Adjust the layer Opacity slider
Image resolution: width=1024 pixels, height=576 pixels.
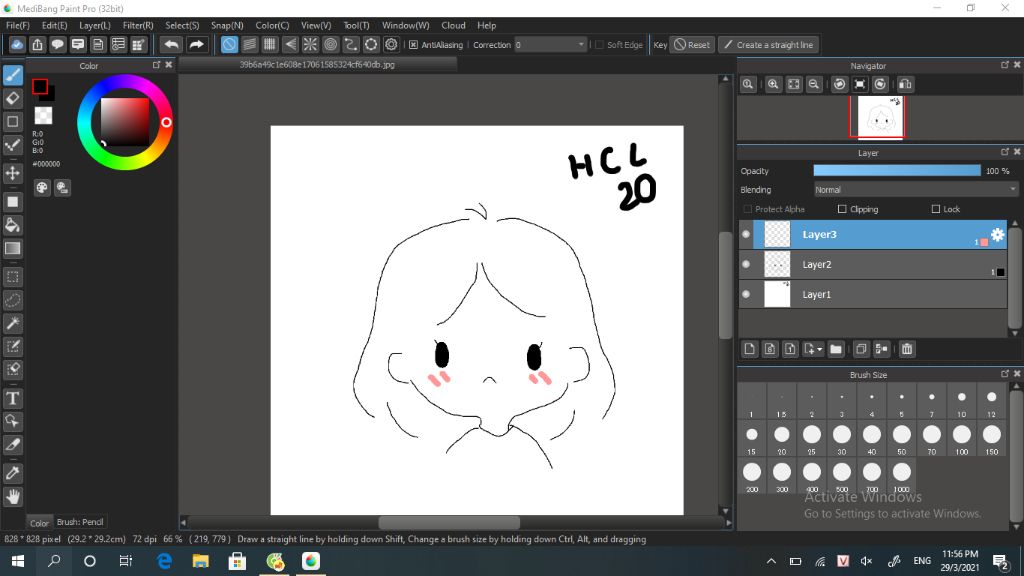[x=897, y=170]
